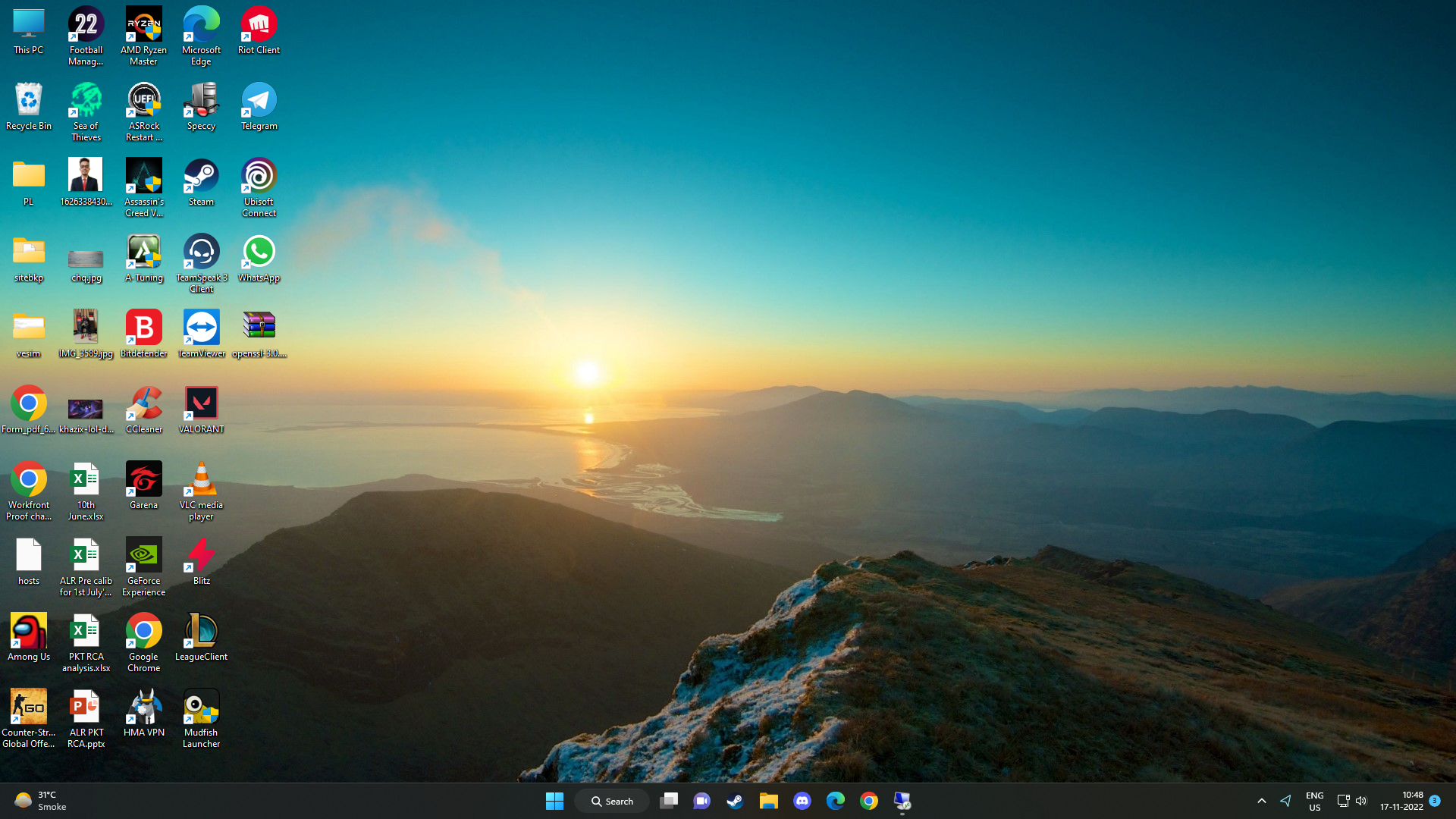The image size is (1456, 819).
Task: Open the weather widget showing 31°C Smoke
Action: coord(42,801)
